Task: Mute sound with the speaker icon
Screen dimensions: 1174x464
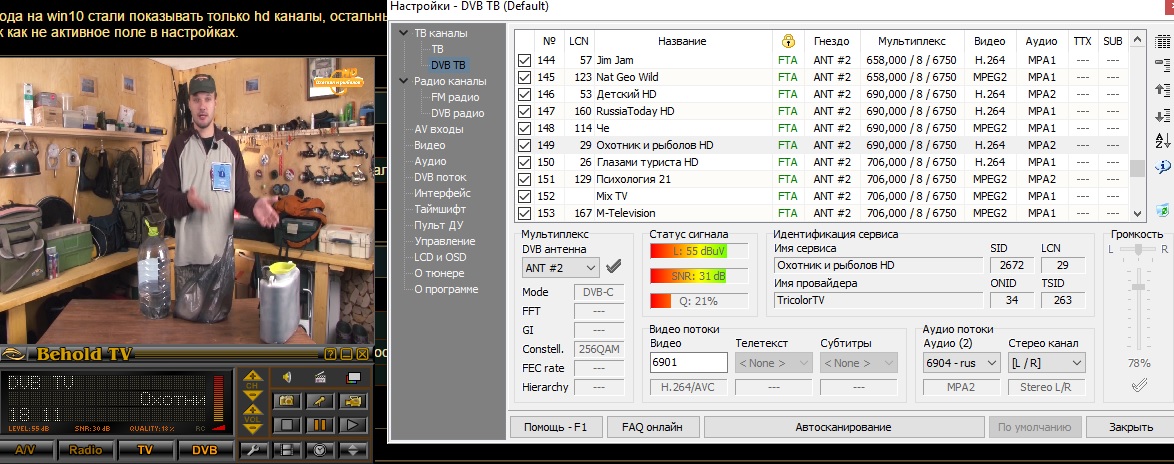Action: [x=285, y=377]
